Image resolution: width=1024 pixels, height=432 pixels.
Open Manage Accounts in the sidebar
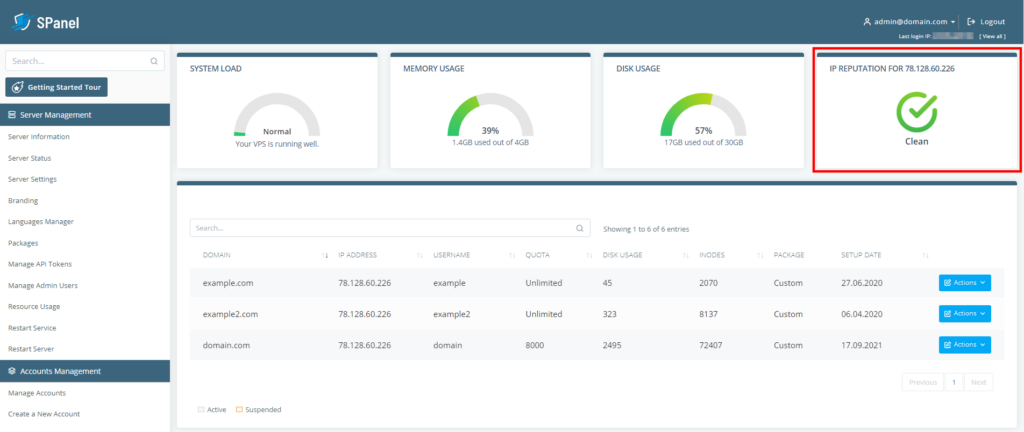[x=37, y=393]
